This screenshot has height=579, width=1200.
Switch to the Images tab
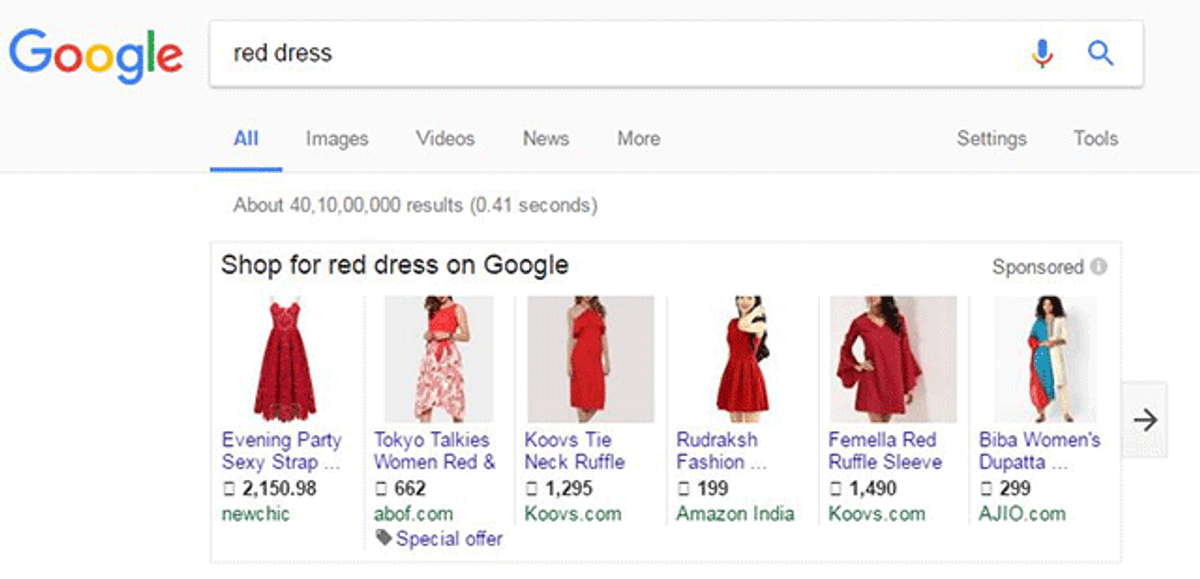(x=337, y=139)
